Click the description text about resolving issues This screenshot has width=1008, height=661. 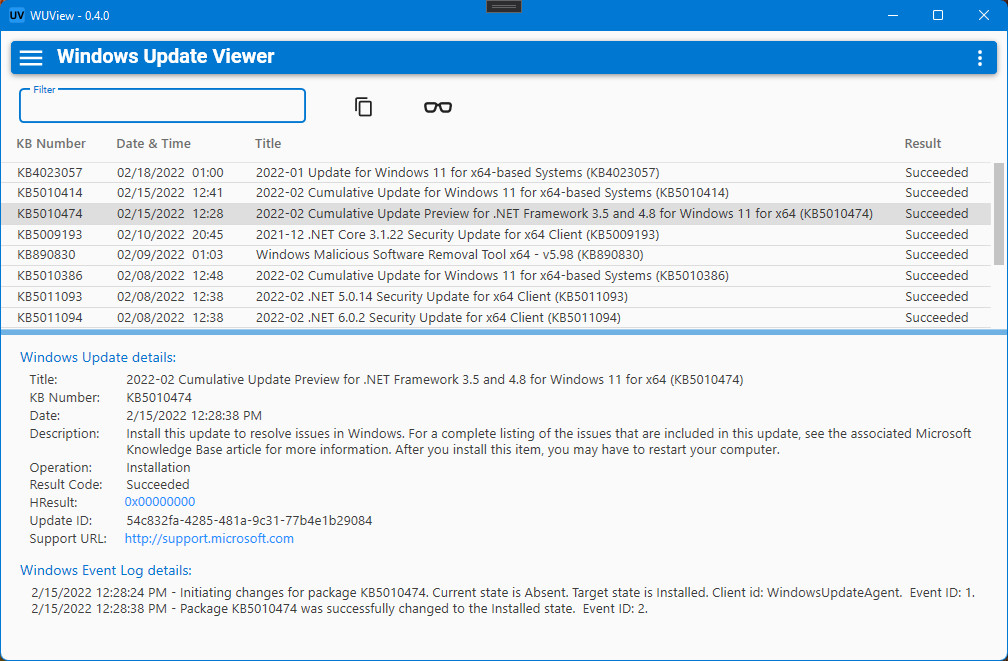548,441
